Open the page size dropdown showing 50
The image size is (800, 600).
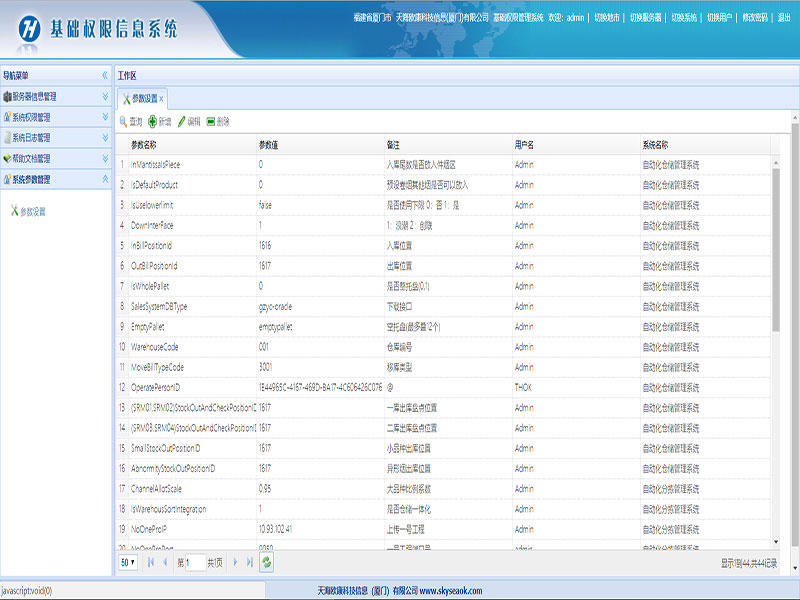point(128,563)
